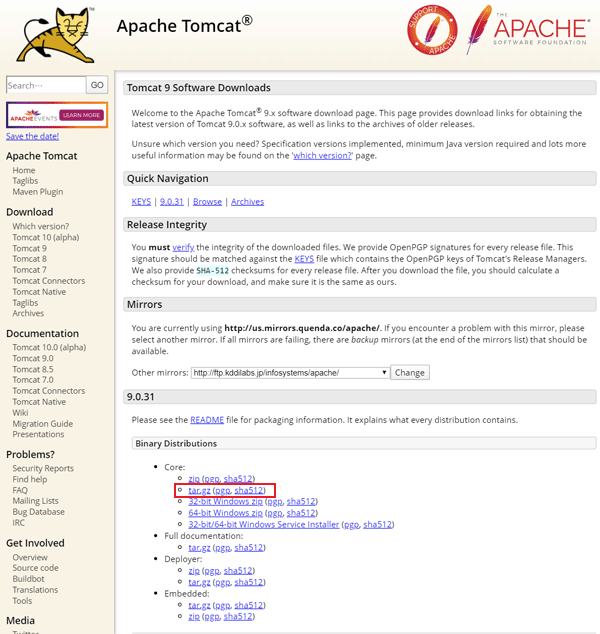Open Overview under Get Involved

tap(30, 557)
